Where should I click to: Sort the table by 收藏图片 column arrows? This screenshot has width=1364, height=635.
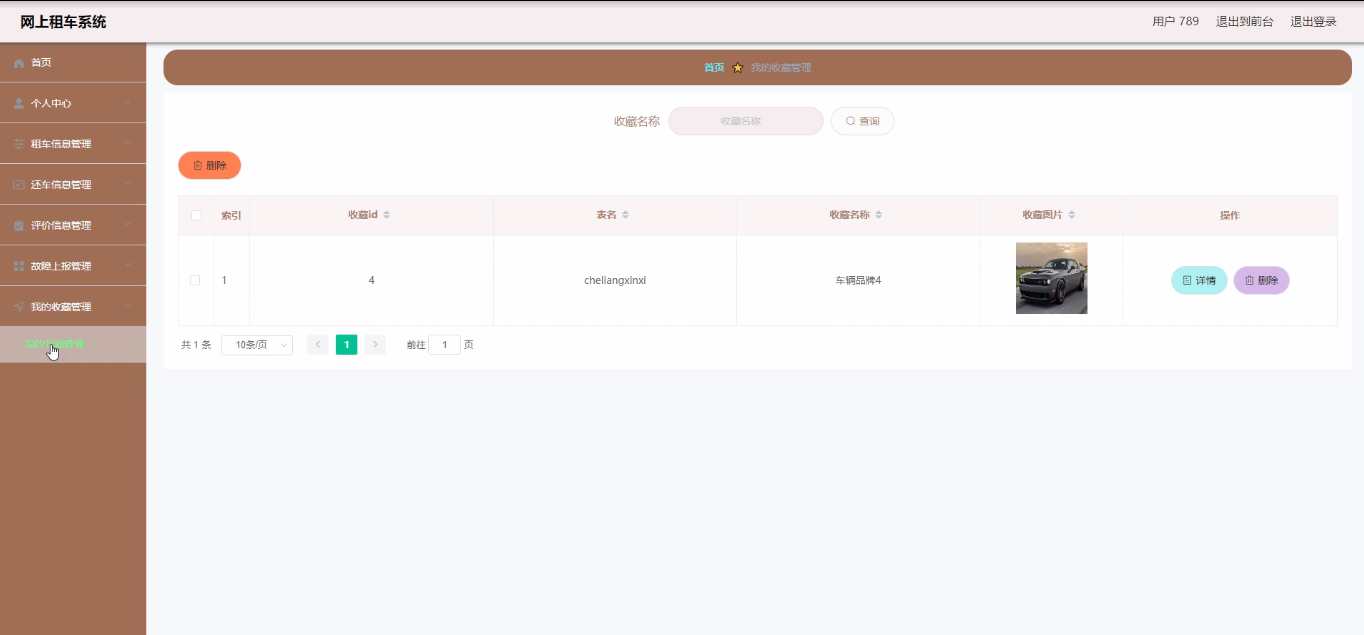(x=1072, y=215)
